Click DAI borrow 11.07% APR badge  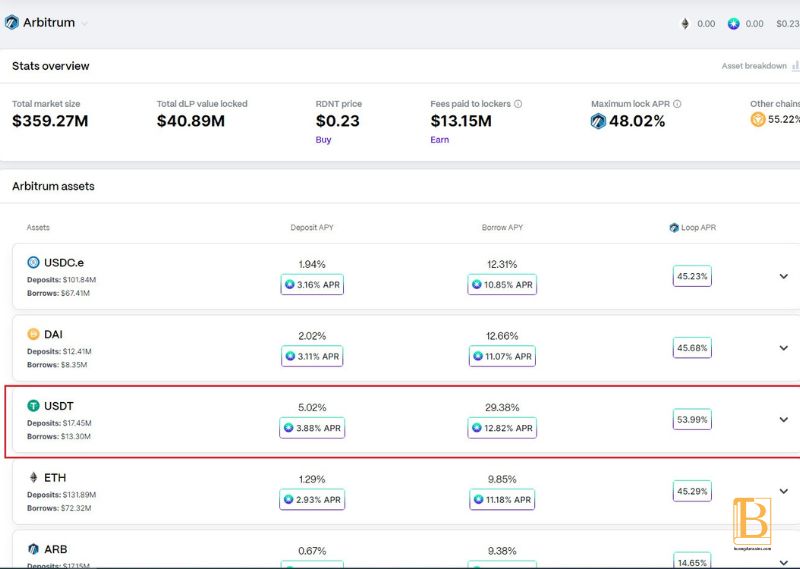point(502,356)
